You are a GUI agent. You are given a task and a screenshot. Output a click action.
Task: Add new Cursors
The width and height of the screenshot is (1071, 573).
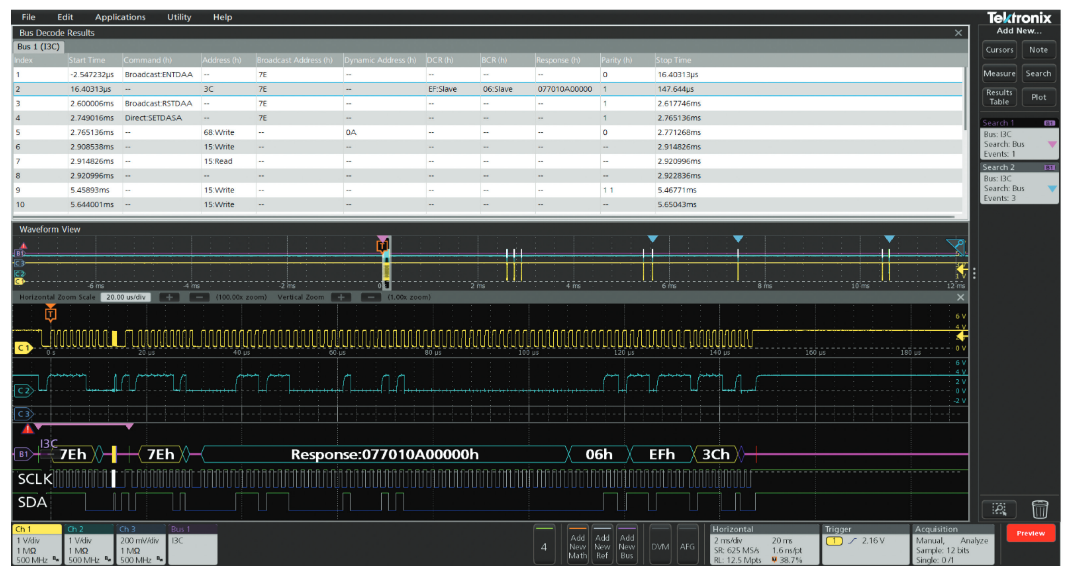point(999,50)
